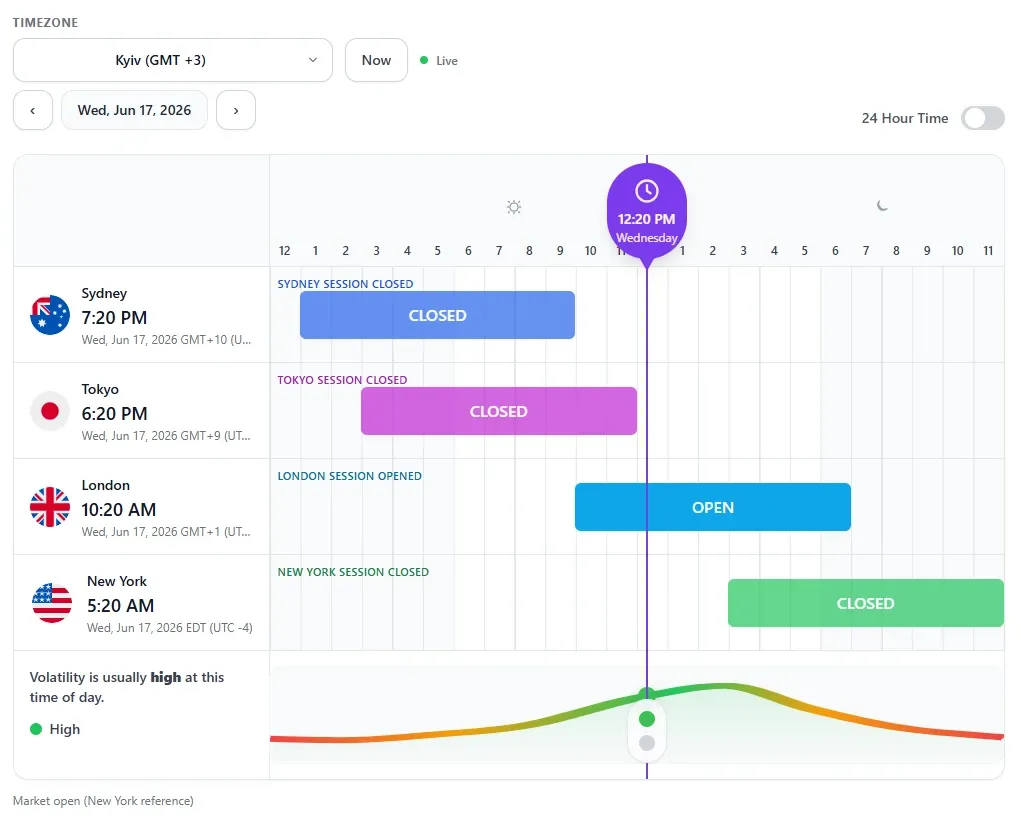Viewport: 1021px width, 816px height.
Task: Click the London session OPEN bar
Action: tap(712, 507)
